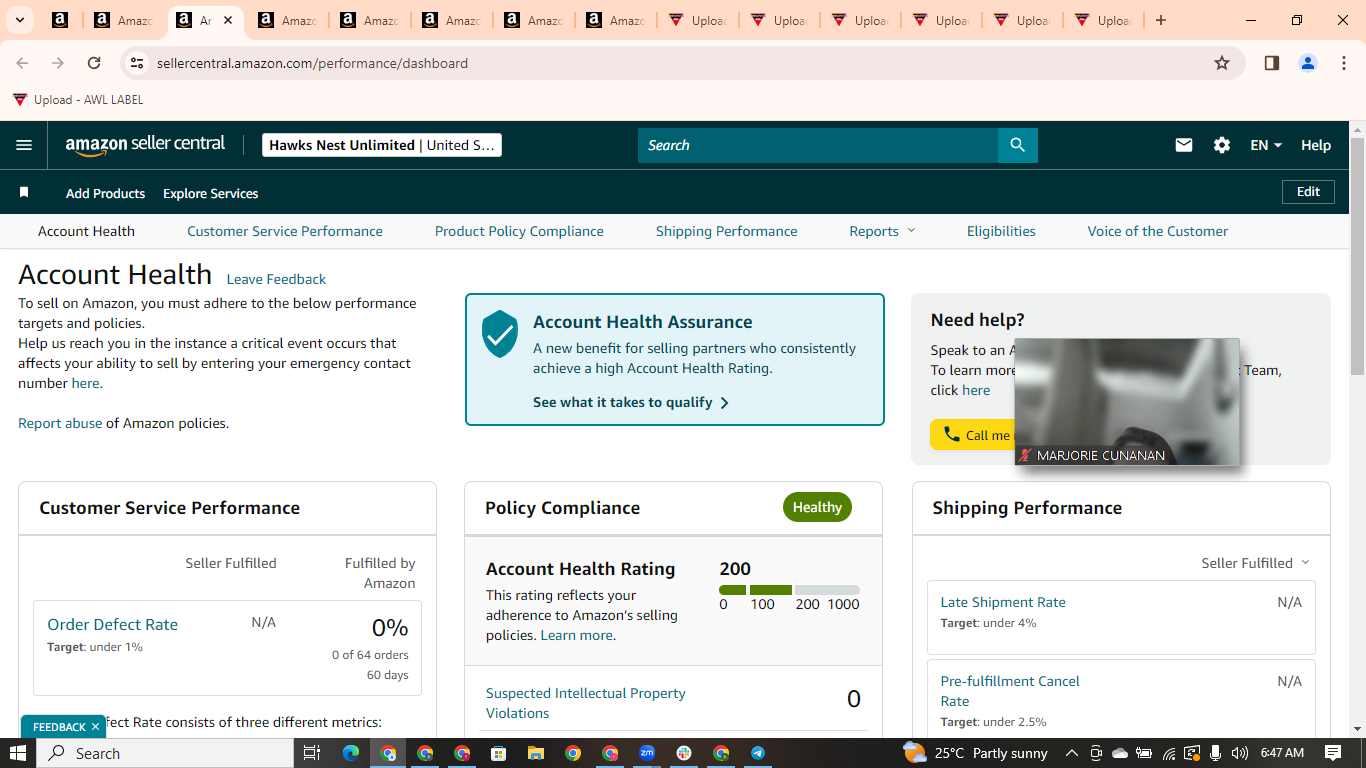1366x768 pixels.
Task: Open Telegram from the taskbar
Action: click(758, 753)
